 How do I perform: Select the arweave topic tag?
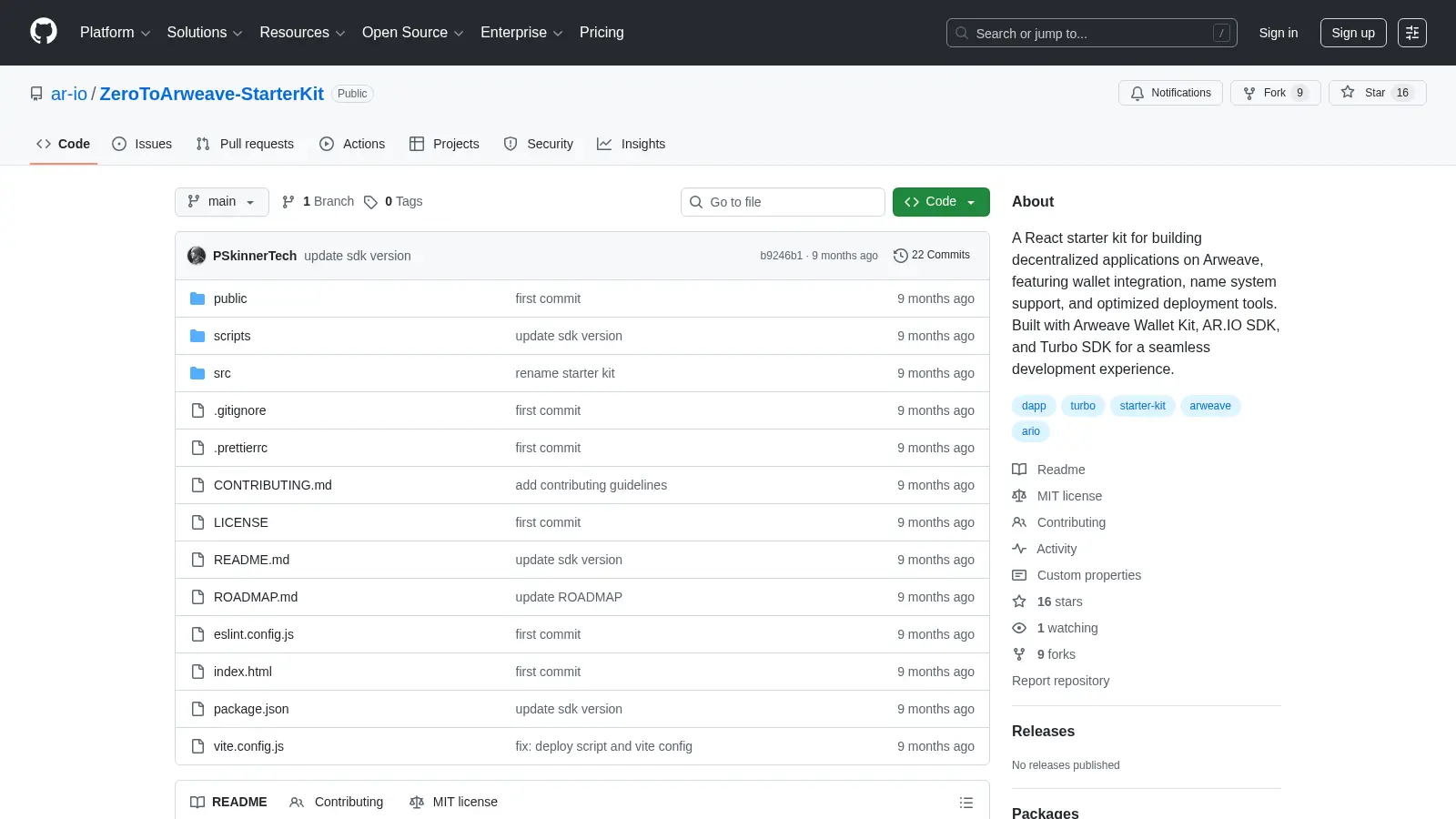tap(1210, 406)
